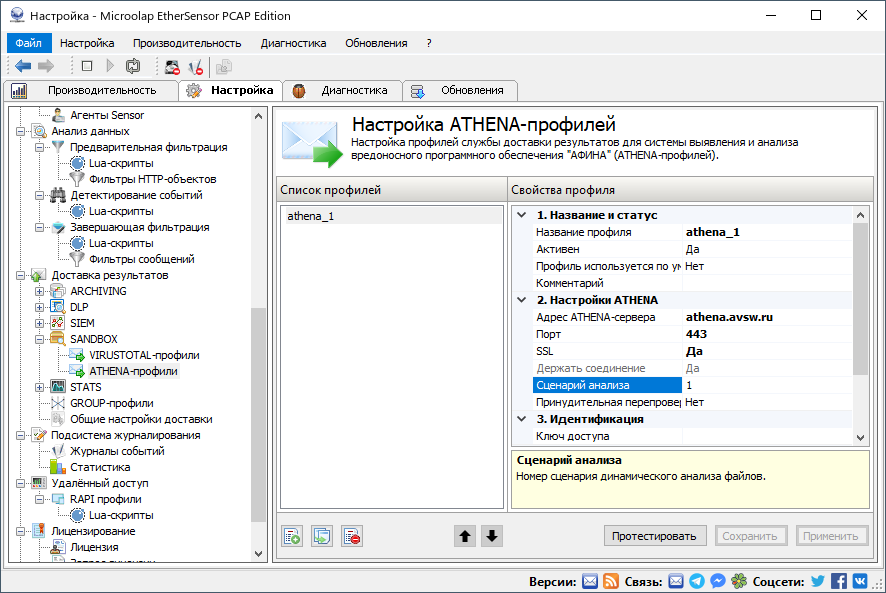This screenshot has height=593, width=886.
Task: Click the RSS feed icon in status bar
Action: (610, 580)
